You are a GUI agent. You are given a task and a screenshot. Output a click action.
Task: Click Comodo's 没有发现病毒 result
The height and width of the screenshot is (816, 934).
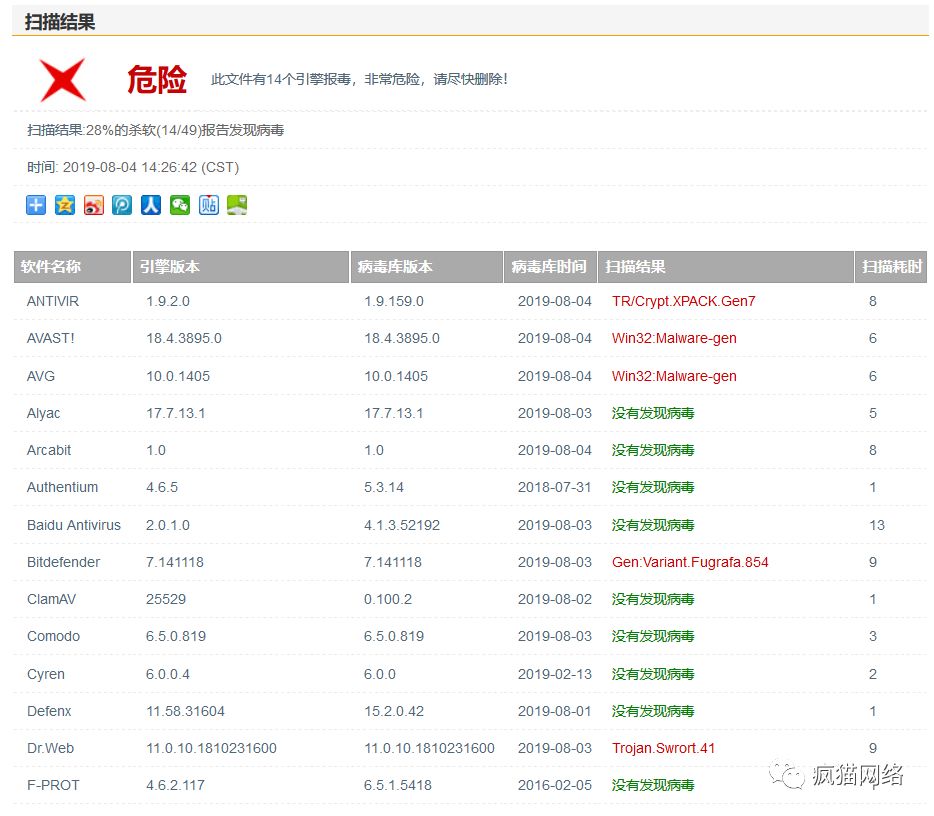[653, 636]
